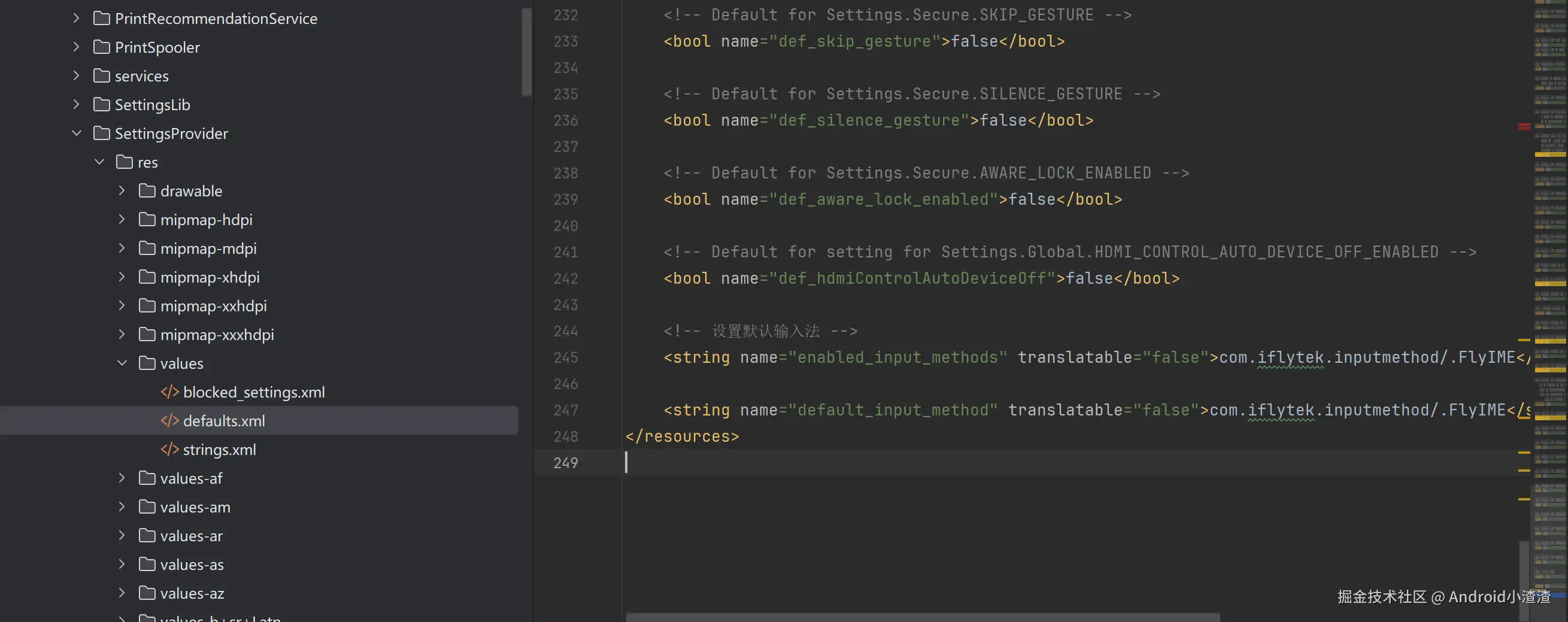Click the def_skip_gesture attribute value

tap(854, 41)
